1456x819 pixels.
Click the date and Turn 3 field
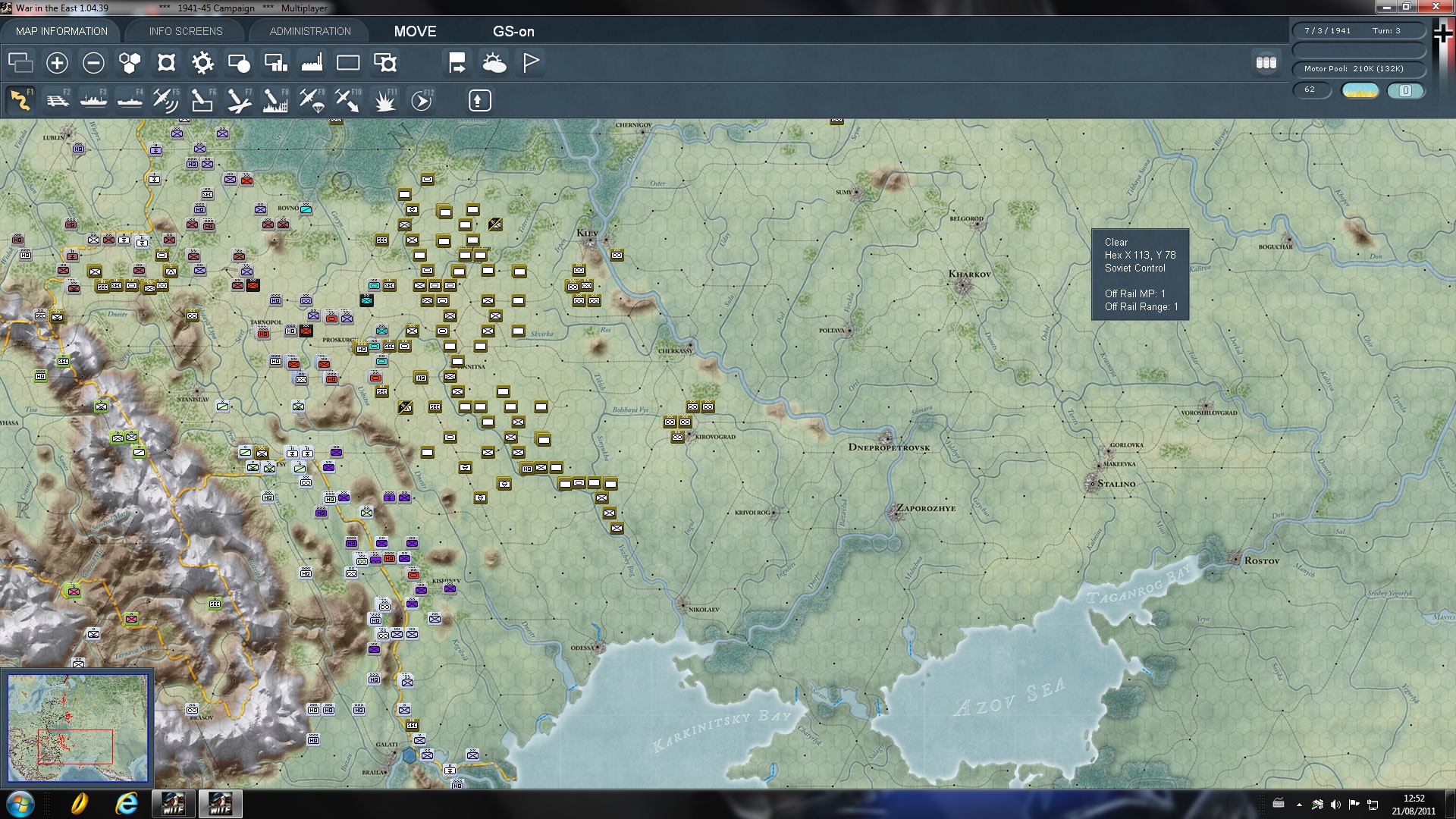(x=1358, y=31)
